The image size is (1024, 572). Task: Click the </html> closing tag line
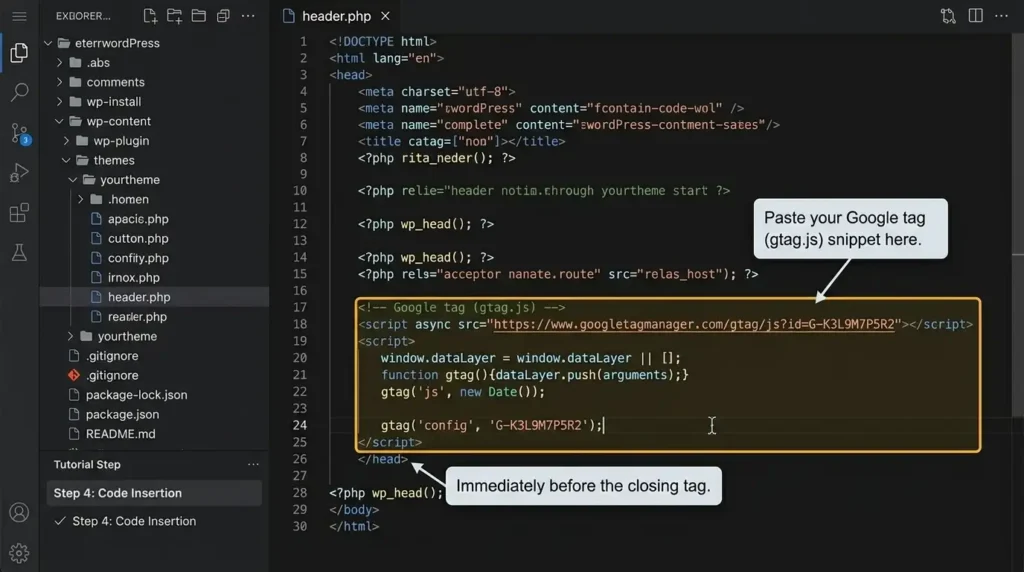354,526
